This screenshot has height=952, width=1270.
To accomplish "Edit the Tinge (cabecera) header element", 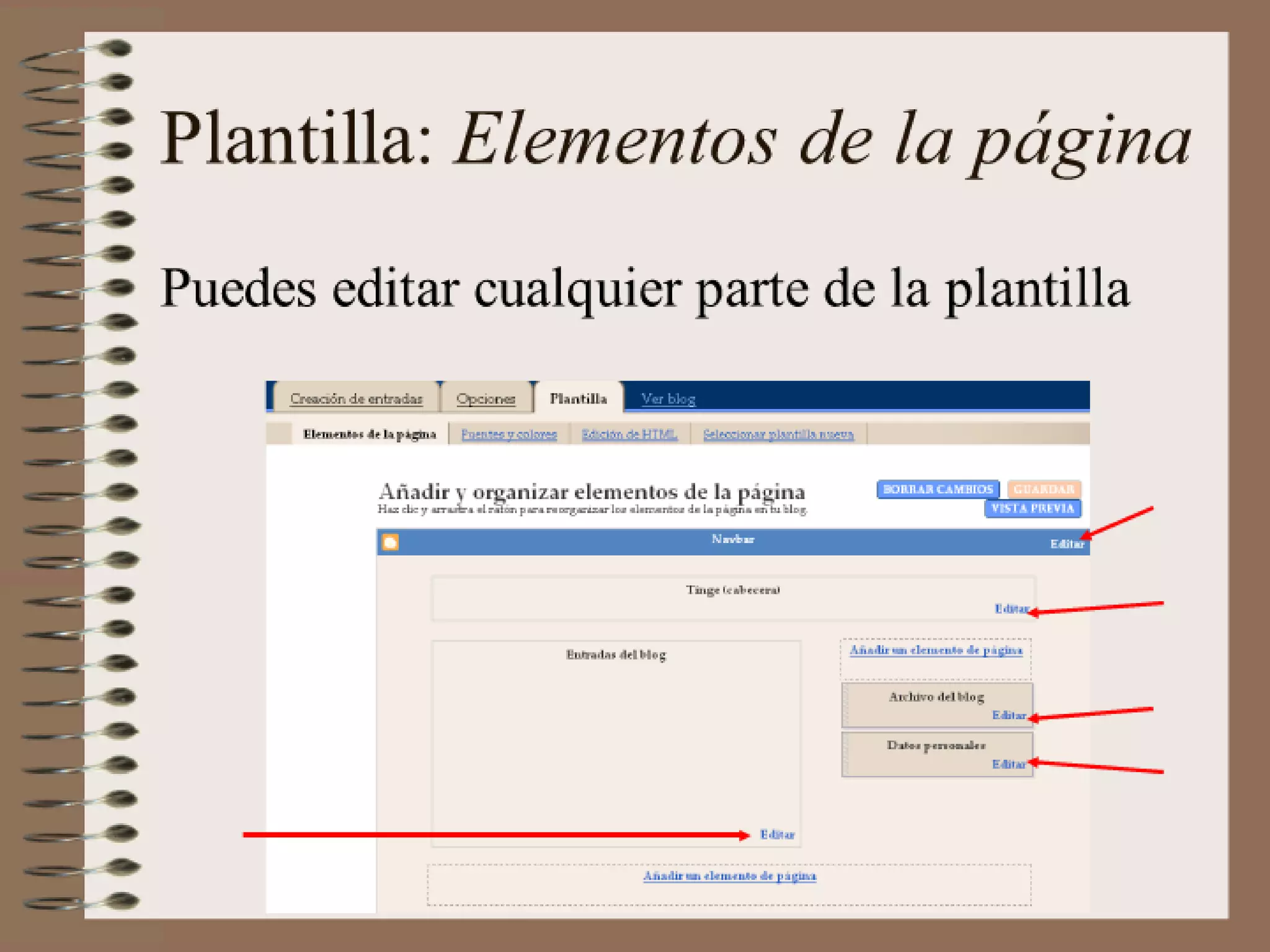I will point(1012,609).
